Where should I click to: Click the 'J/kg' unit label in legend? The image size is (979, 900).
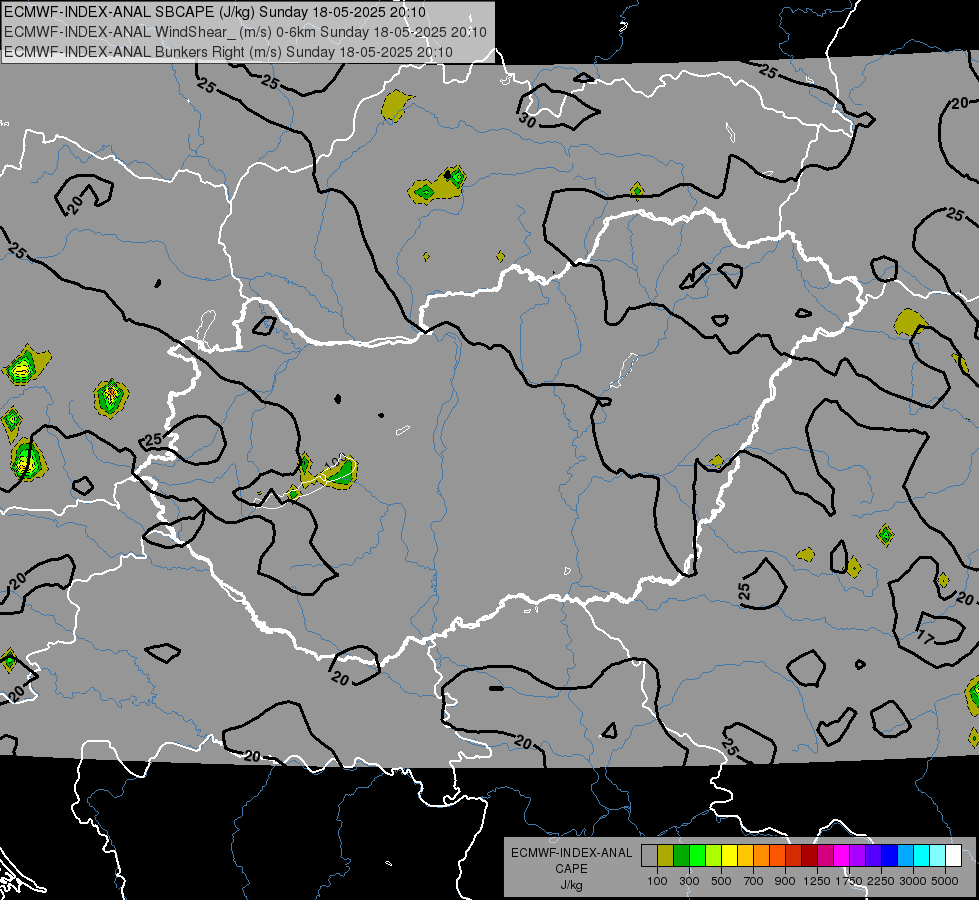571,885
